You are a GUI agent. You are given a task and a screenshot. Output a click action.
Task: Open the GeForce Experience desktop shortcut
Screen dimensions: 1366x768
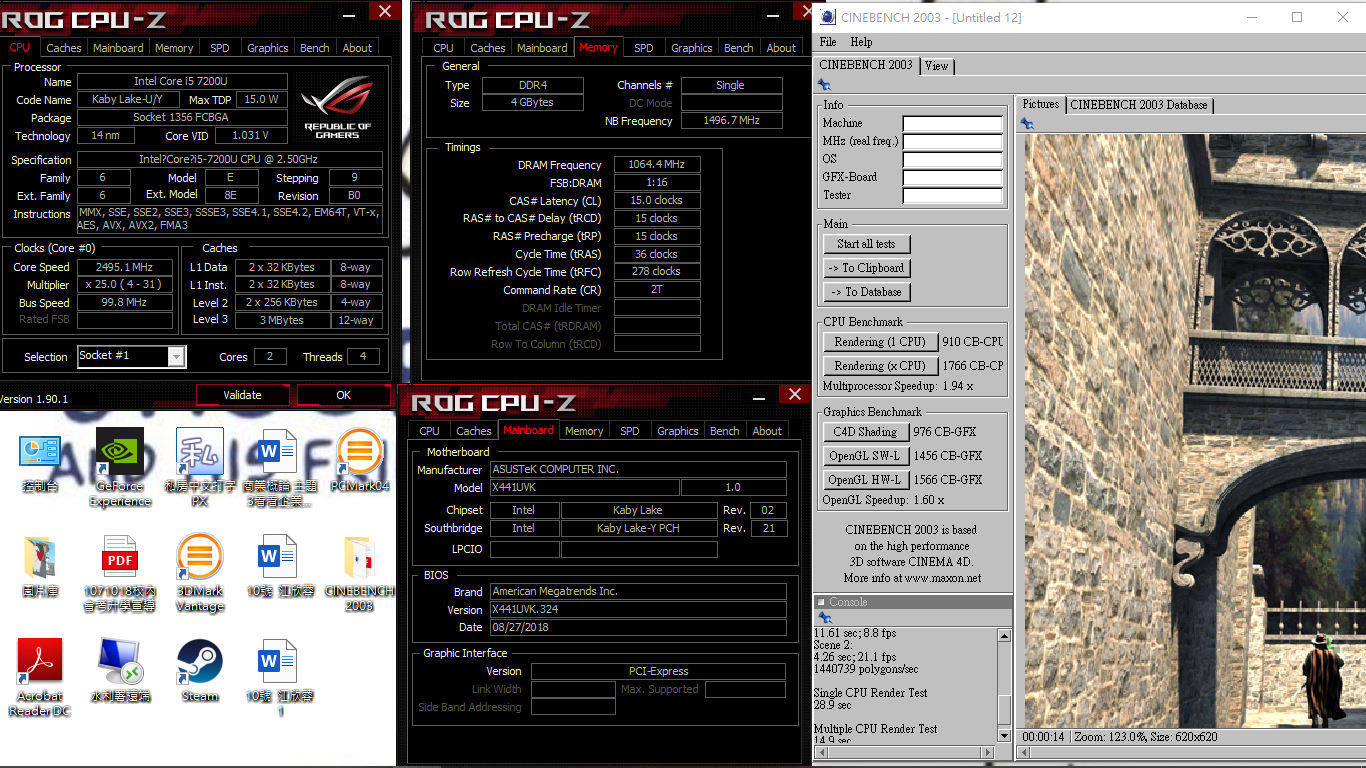point(120,467)
